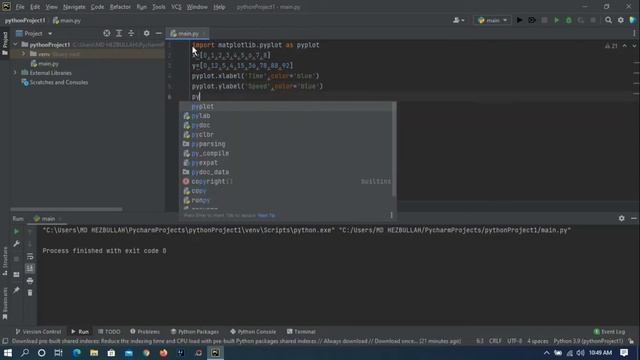This screenshot has height=360, width=640.
Task: Click the green Debug bug icon
Action: 568,20
